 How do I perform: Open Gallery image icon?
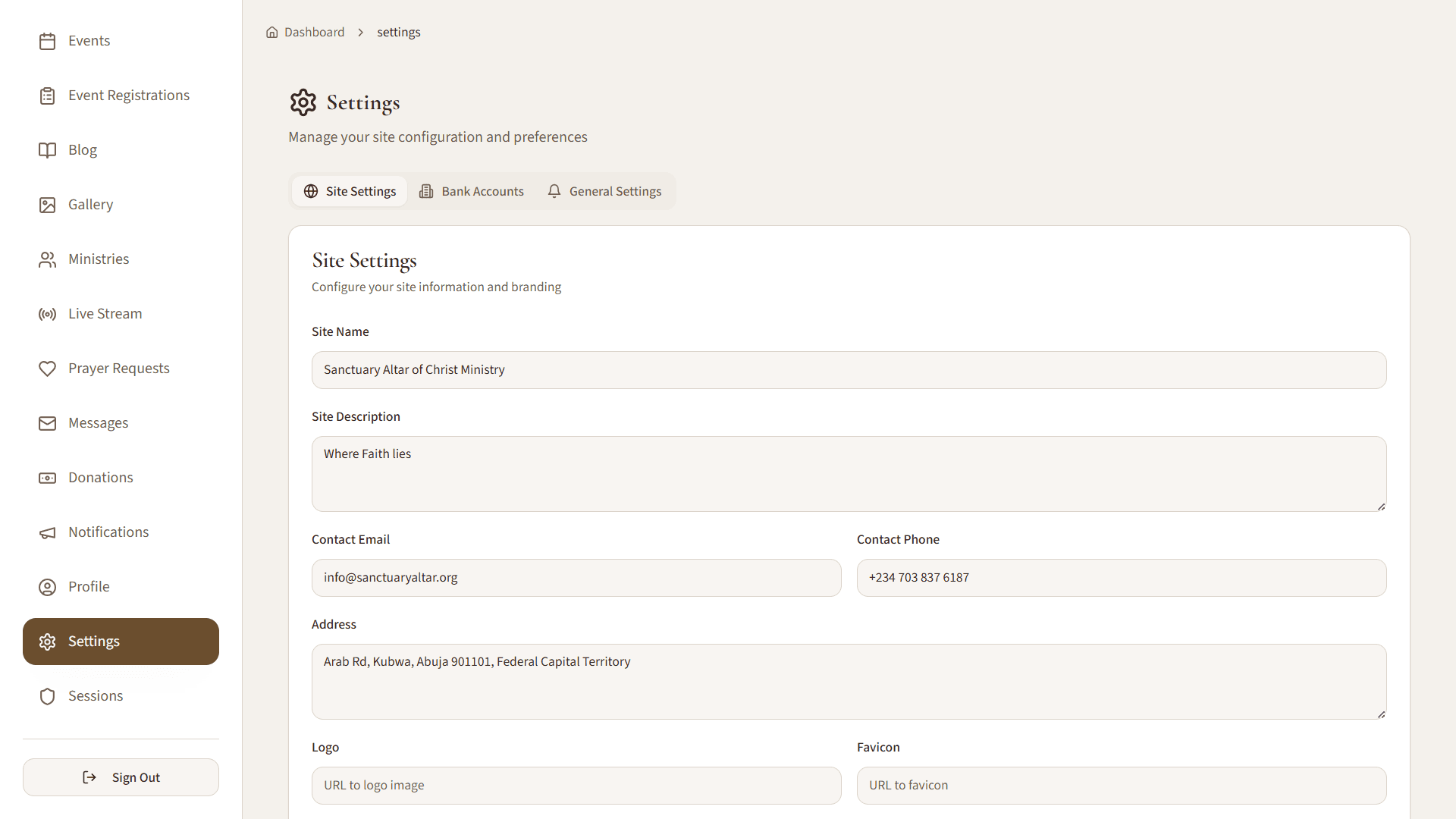tap(47, 205)
